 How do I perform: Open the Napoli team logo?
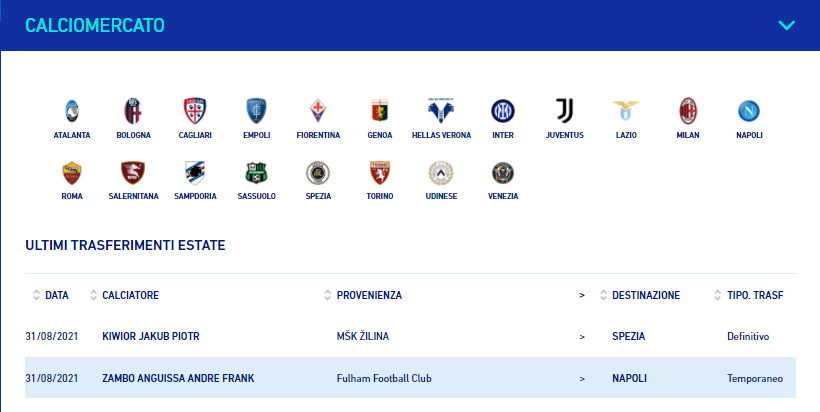pos(749,111)
